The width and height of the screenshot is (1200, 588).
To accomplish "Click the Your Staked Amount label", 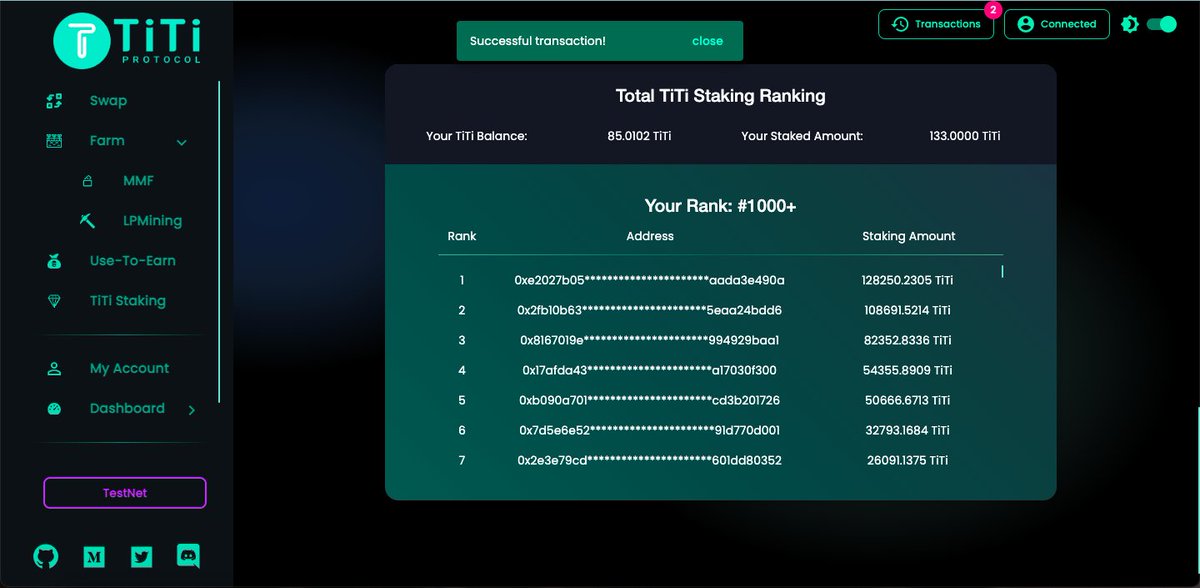I will click(802, 136).
